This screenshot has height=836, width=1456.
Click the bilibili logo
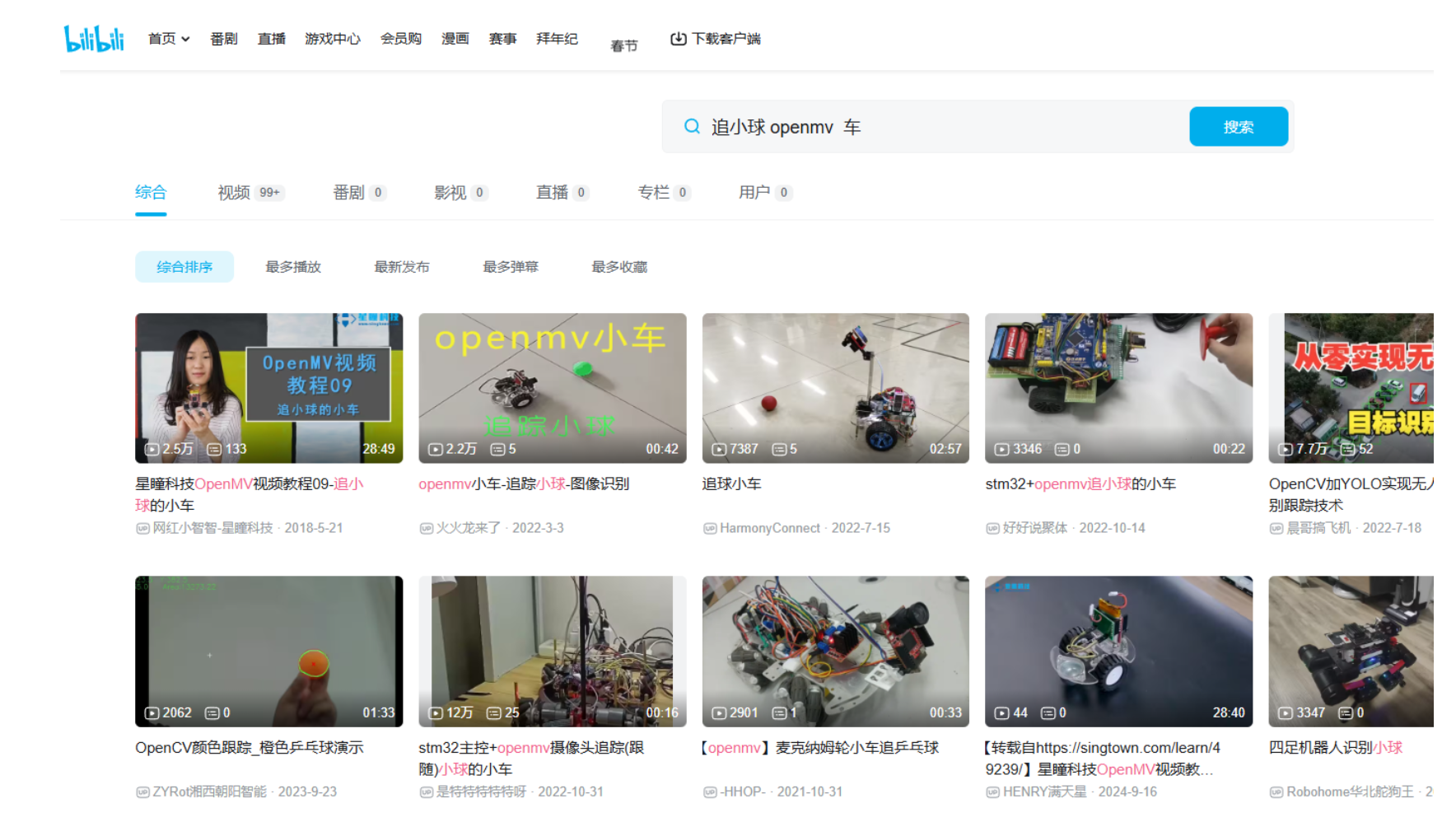coord(93,37)
